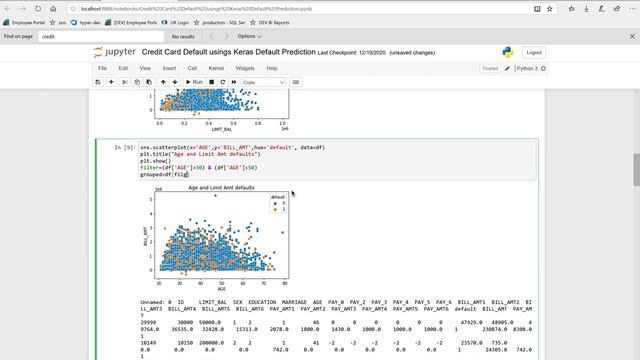The image size is (640, 360).
Task: Open hyper-dev bookmark
Action: click(x=86, y=23)
